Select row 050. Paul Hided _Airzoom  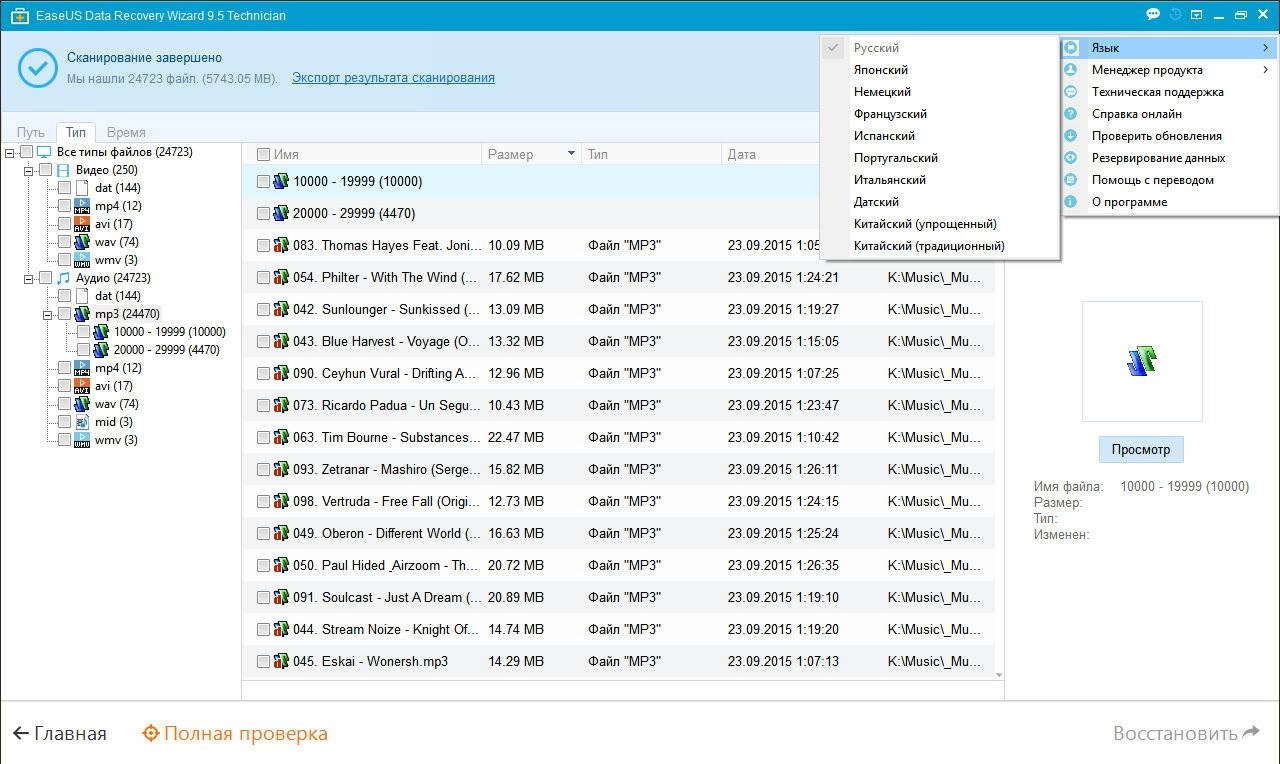(x=618, y=565)
